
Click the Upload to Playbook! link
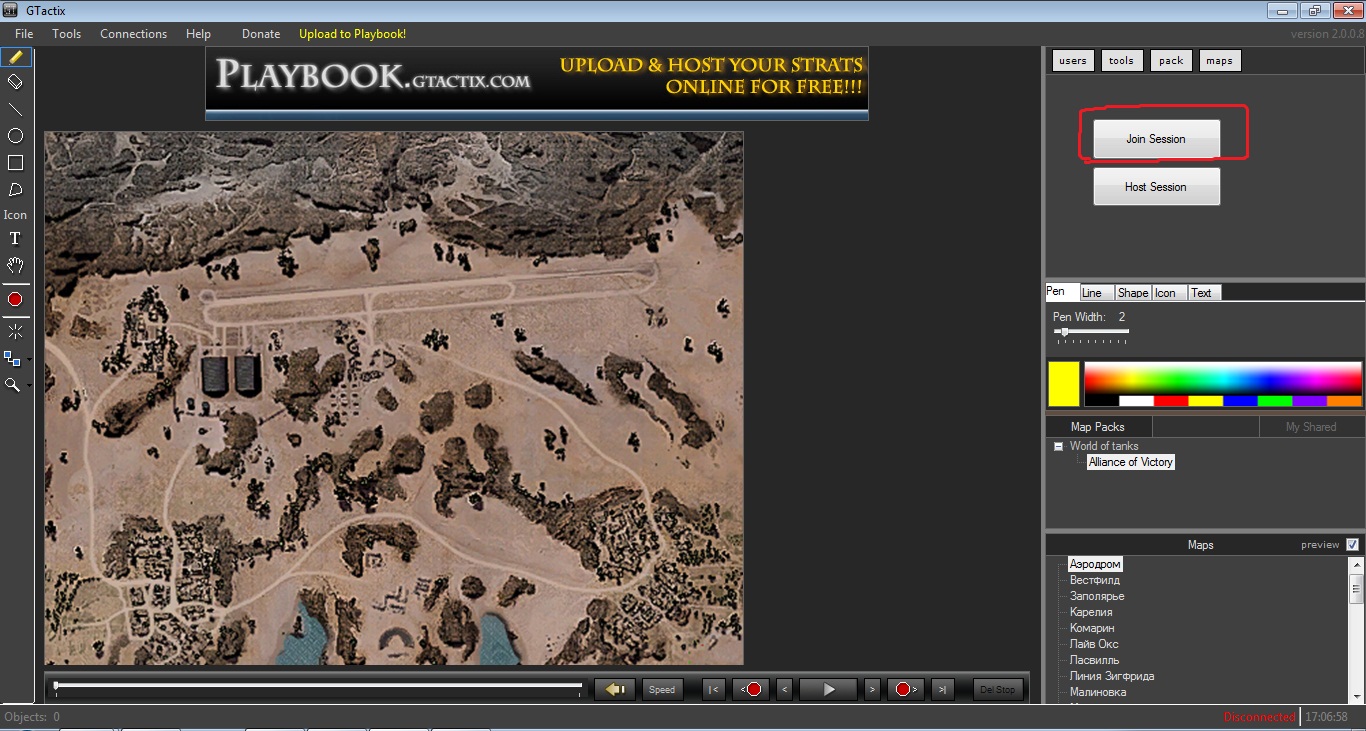pos(352,34)
